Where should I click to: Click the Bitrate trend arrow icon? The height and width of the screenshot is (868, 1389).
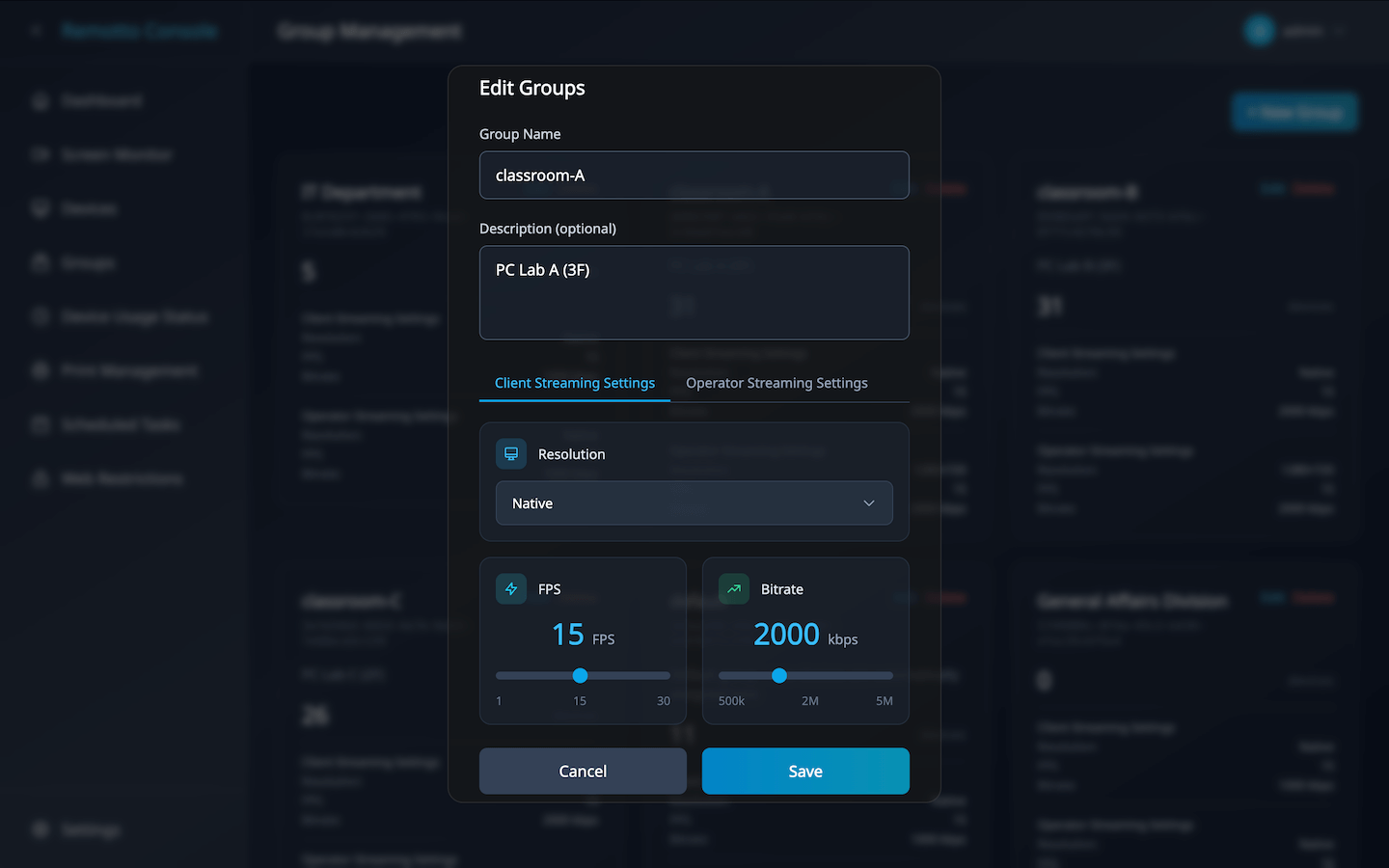coord(734,589)
